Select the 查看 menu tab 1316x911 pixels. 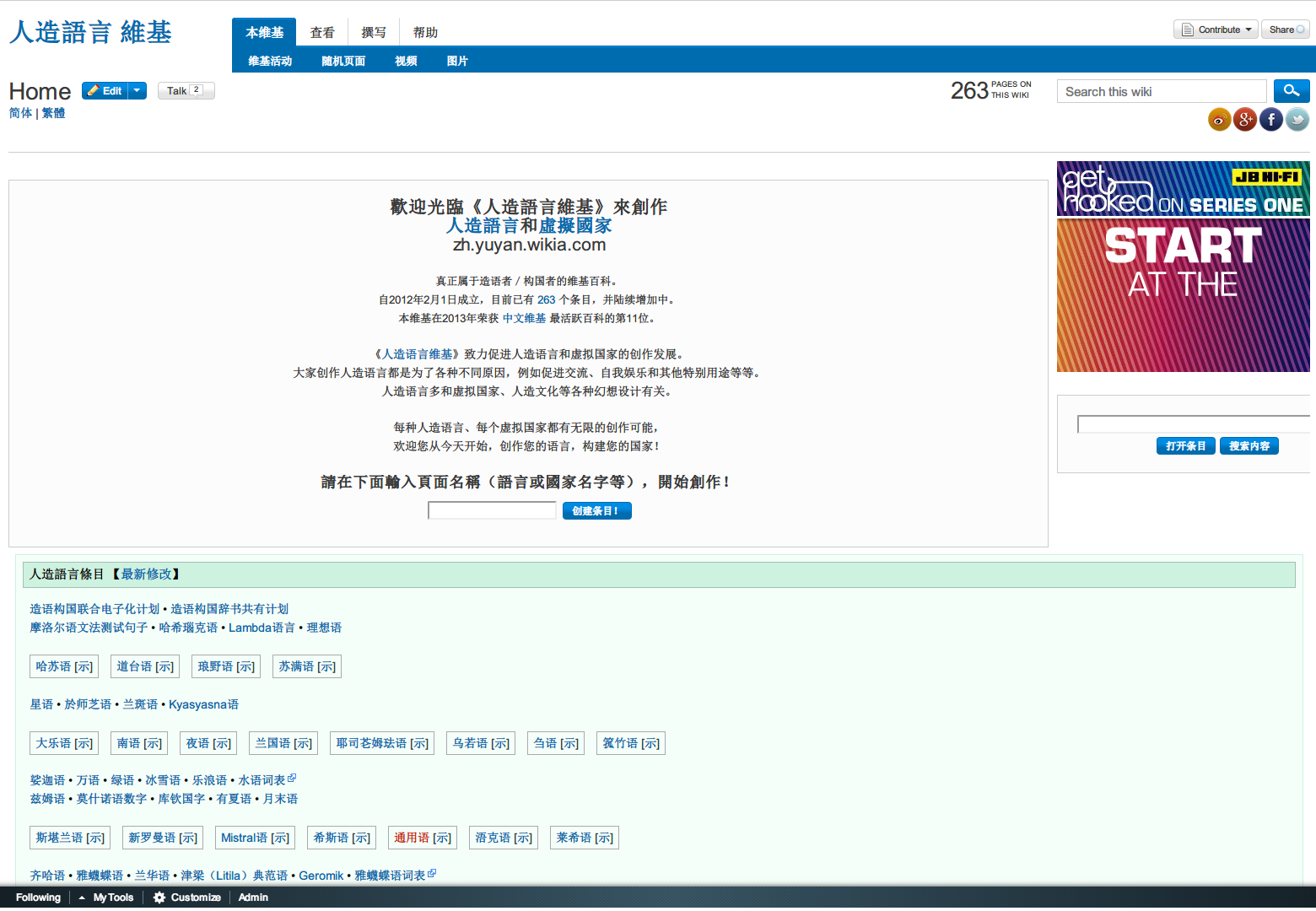pyautogui.click(x=322, y=32)
